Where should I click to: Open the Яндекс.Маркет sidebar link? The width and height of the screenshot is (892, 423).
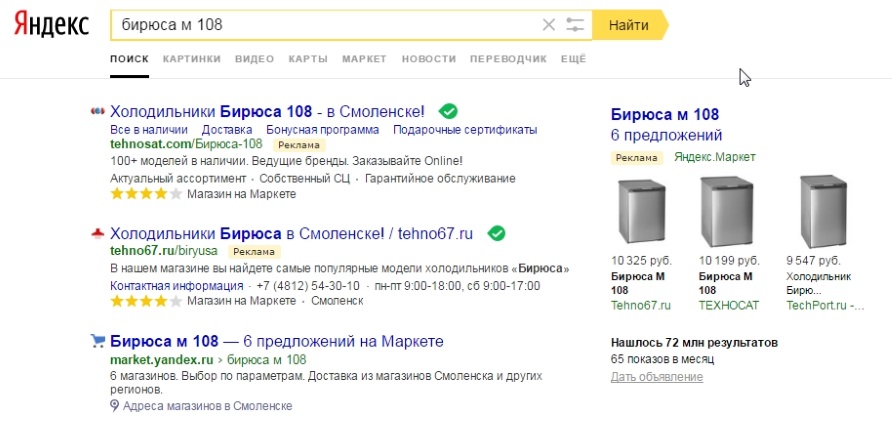tap(715, 157)
